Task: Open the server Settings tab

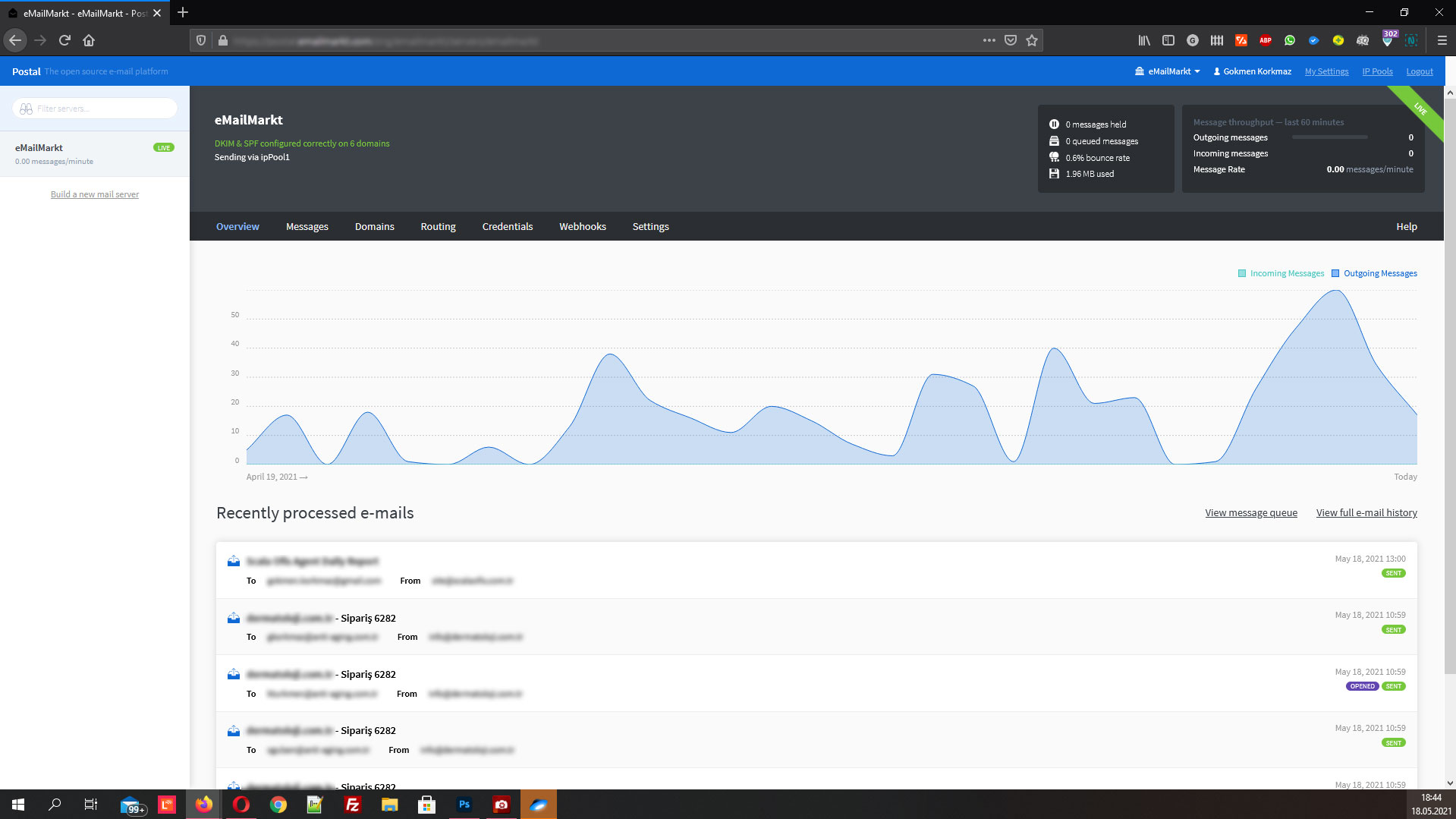Action: [651, 226]
